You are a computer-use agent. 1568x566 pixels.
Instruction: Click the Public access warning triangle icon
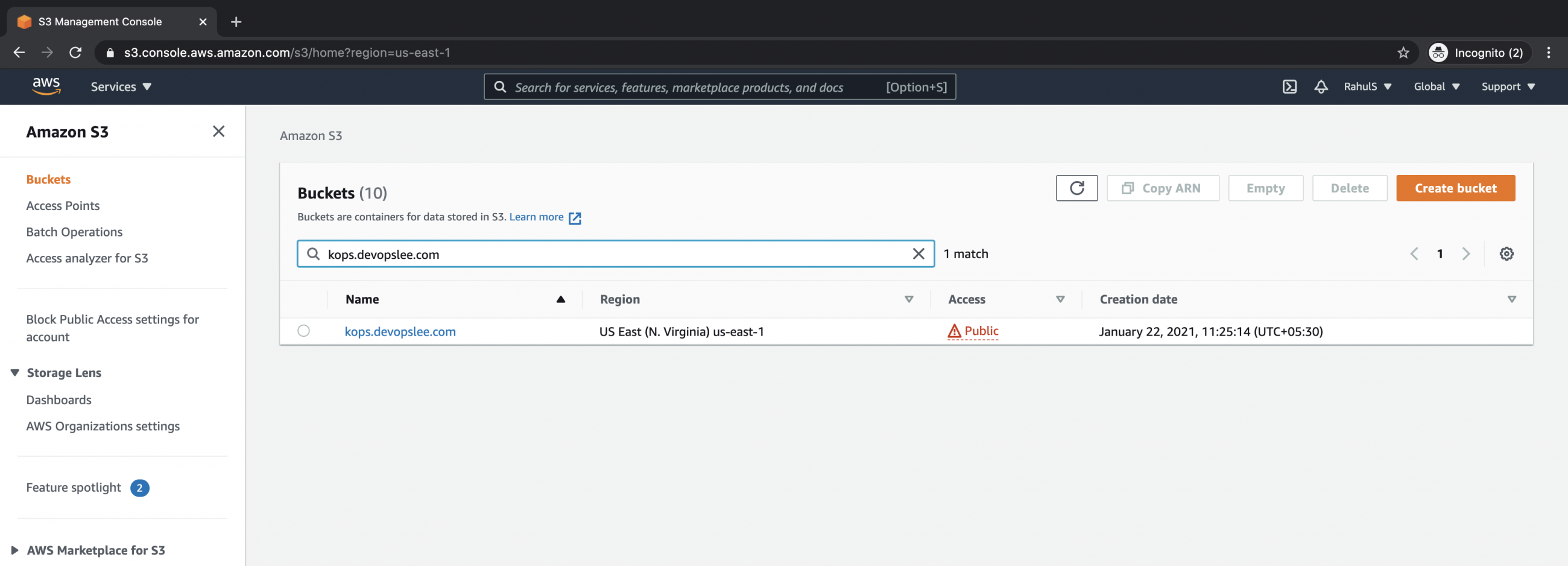pyautogui.click(x=954, y=331)
